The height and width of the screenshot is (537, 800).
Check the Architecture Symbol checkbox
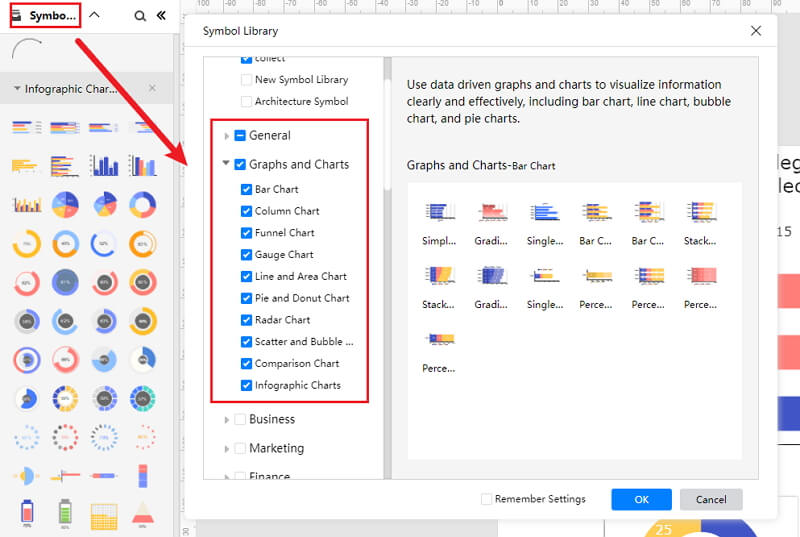pos(246,101)
